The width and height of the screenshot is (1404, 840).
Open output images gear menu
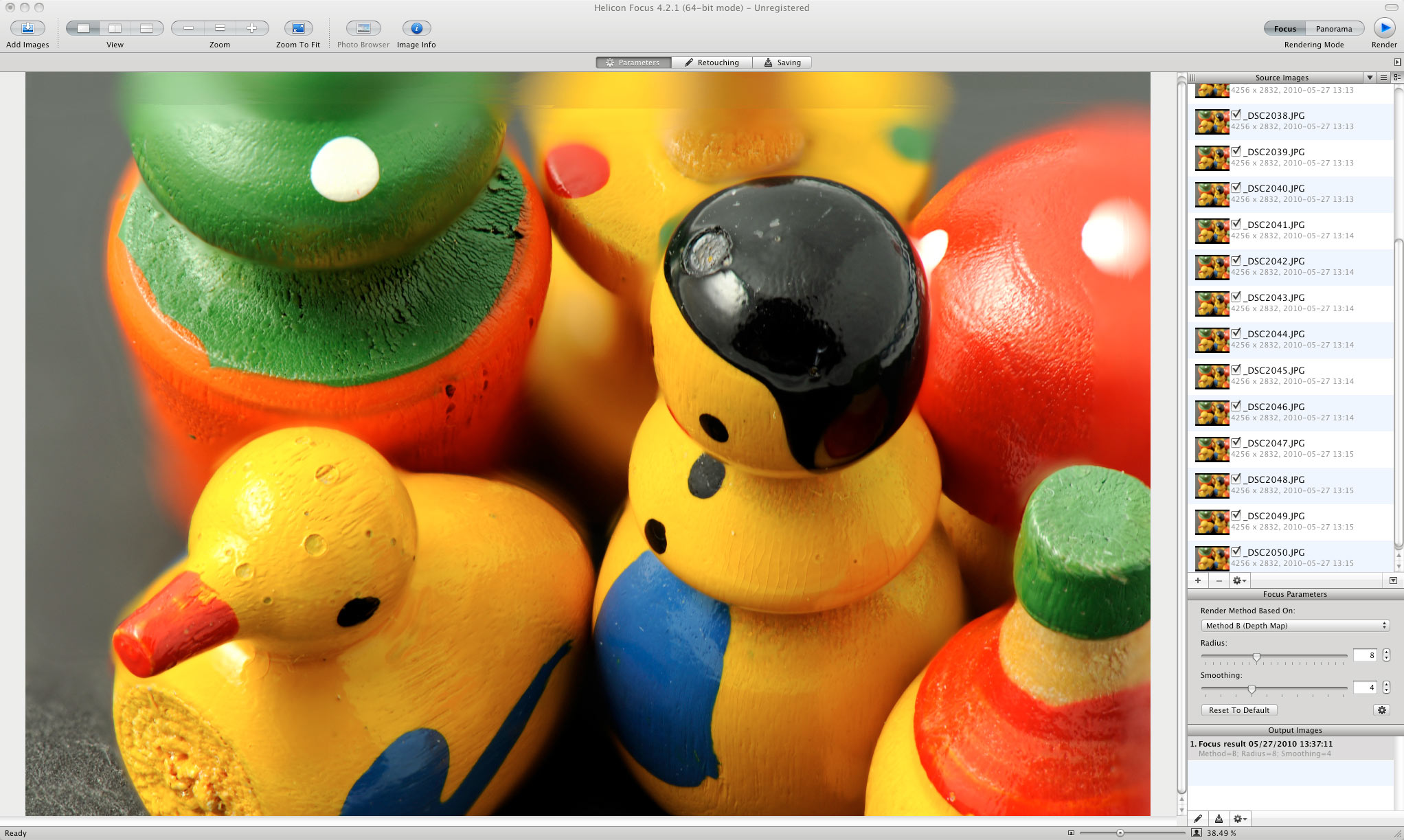(1240, 819)
